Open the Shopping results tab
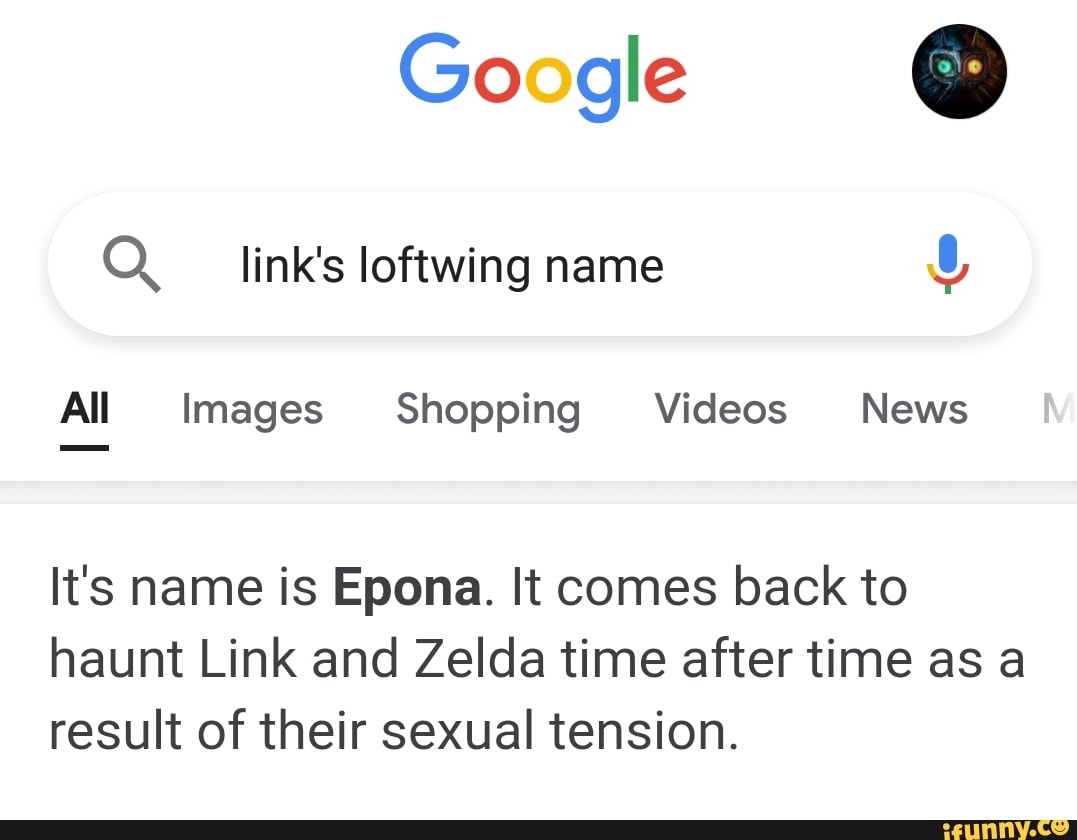The height and width of the screenshot is (840, 1077). point(488,409)
